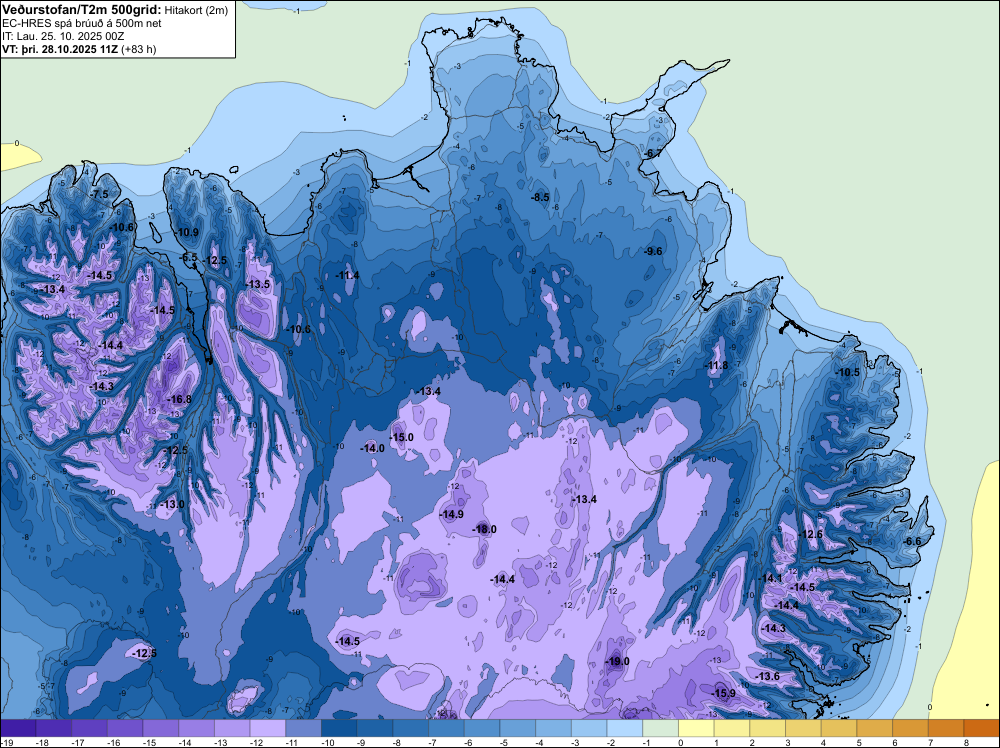1000x748 pixels.
Task: Click legend swatch between -10 and -9
Action: 339,728
